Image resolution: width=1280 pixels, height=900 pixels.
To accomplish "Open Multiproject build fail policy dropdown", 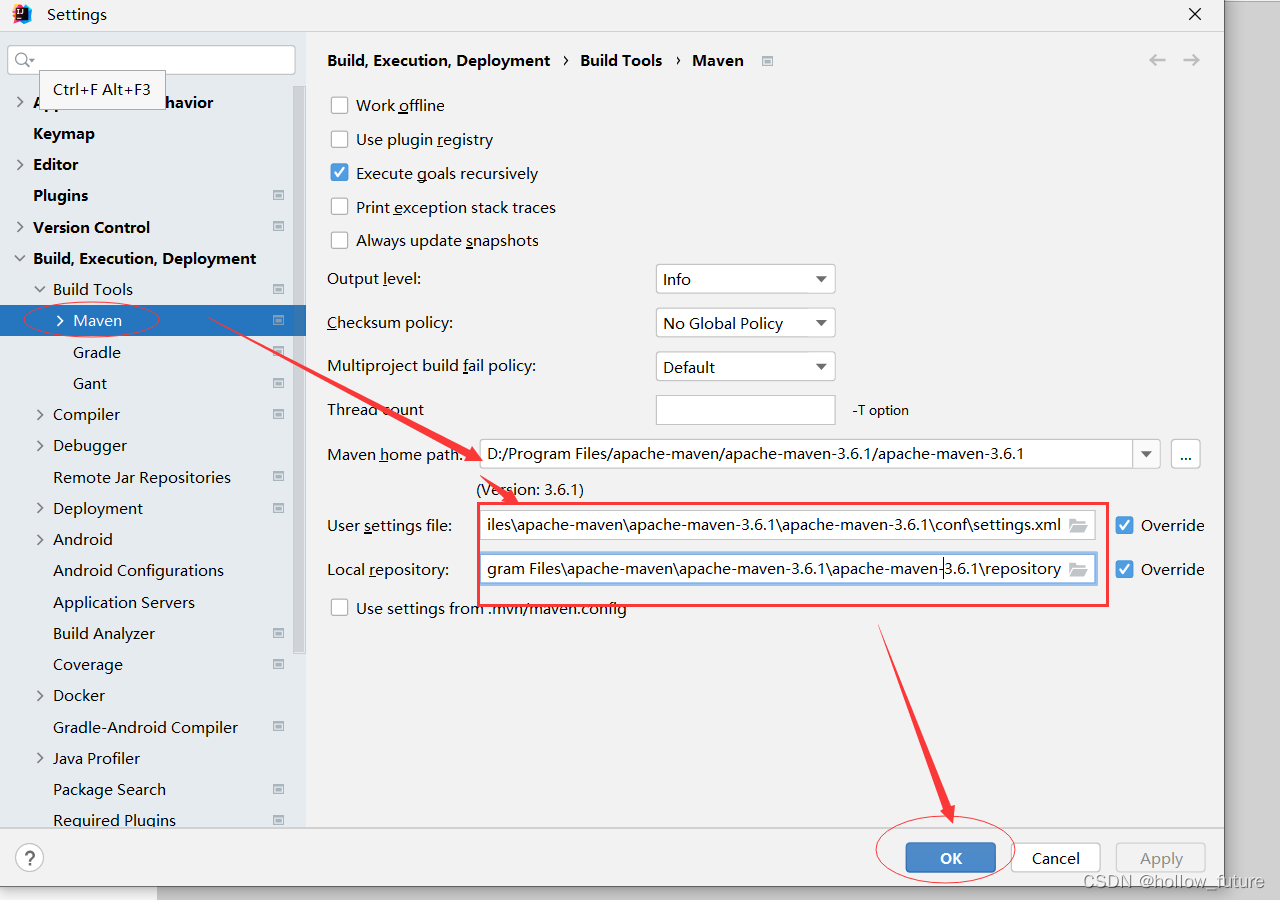I will (x=745, y=367).
